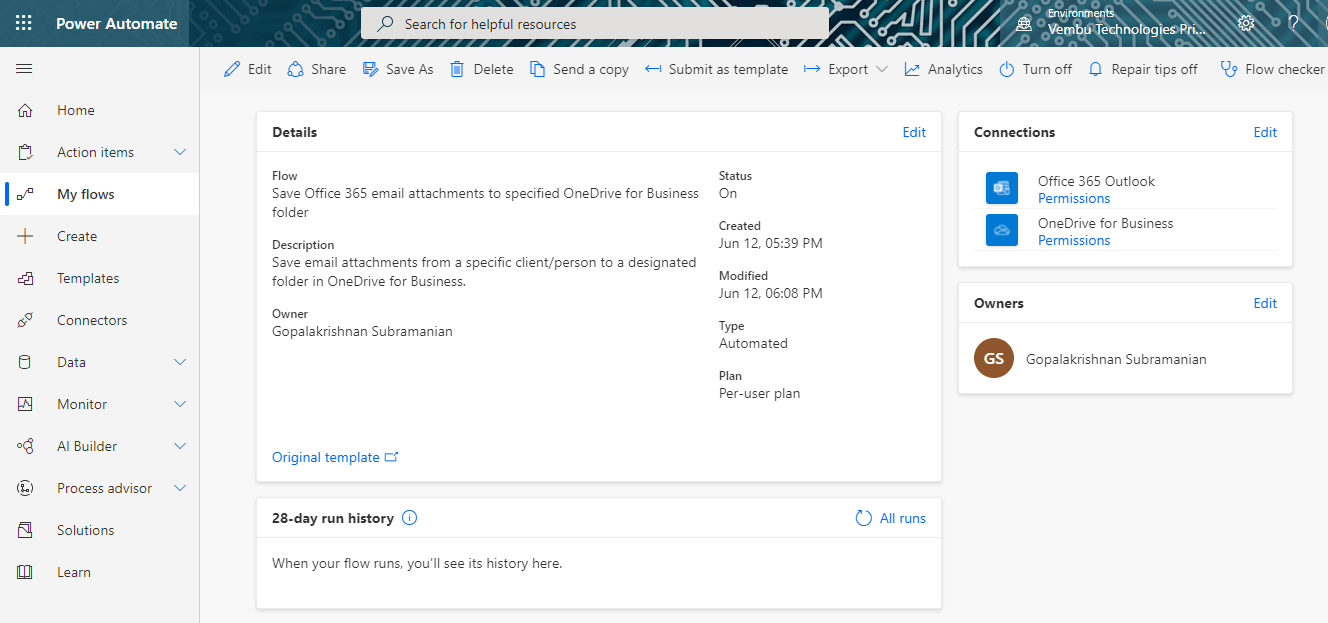Click the OneDrive for Business connector icon
This screenshot has width=1328, height=623.
1002,230
